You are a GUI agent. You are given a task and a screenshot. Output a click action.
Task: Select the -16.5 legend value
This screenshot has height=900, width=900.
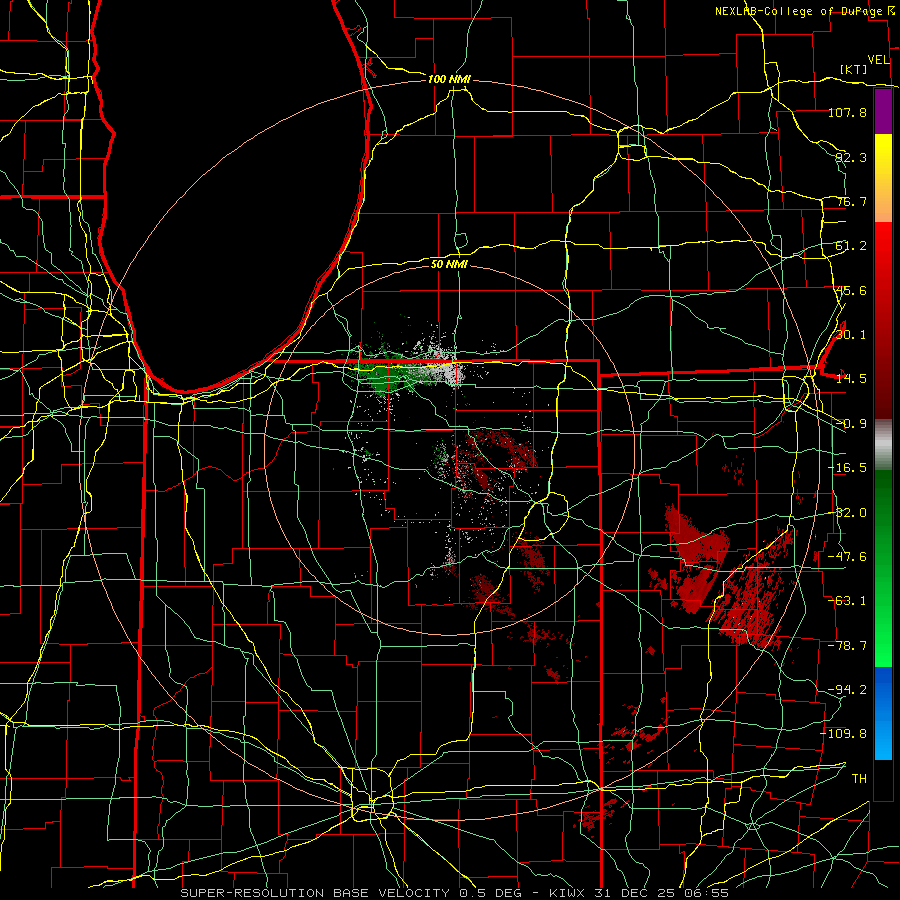pos(847,468)
